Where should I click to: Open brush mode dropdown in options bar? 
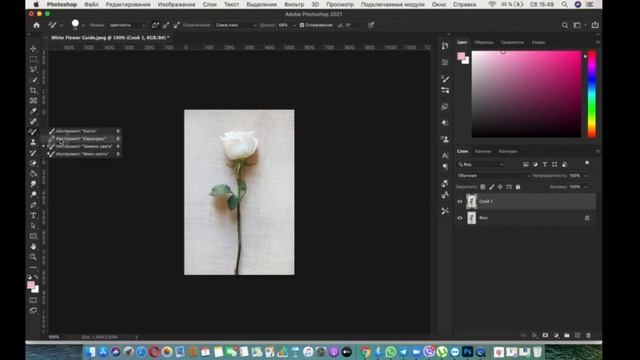click(x=127, y=25)
